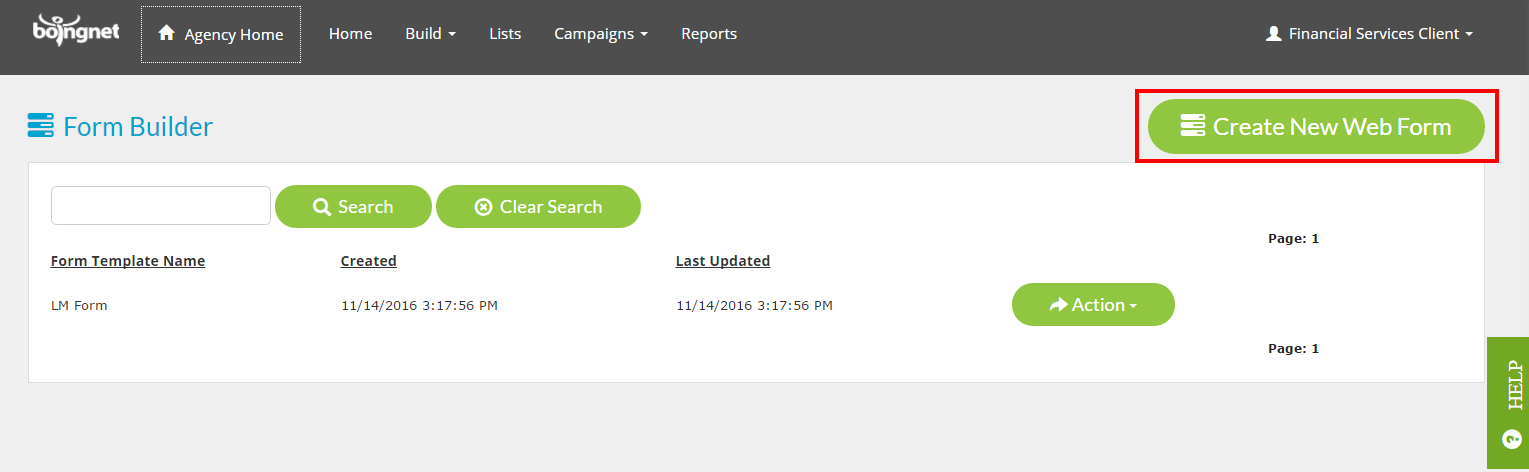Click the Form Builder stacked-bars icon
This screenshot has height=472, width=1529.
click(40, 126)
